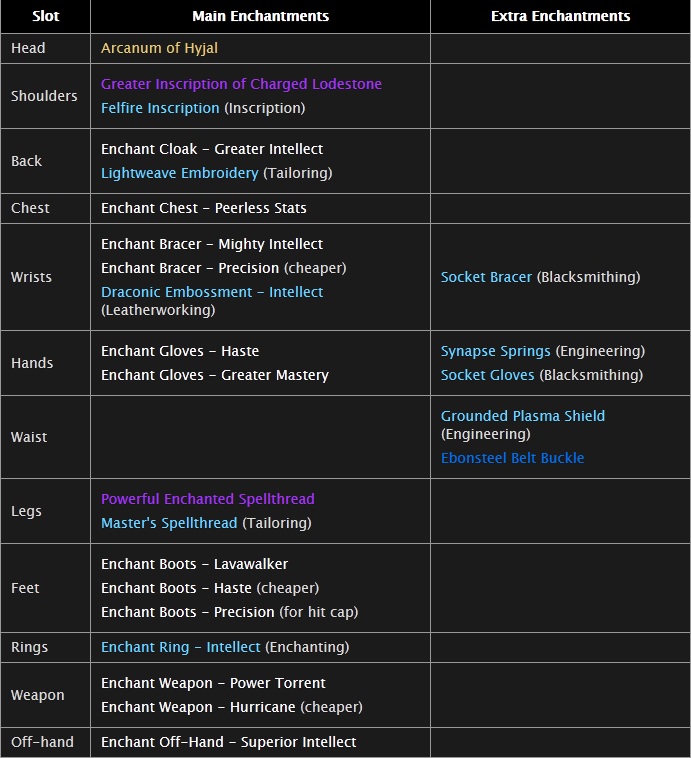Image resolution: width=691 pixels, height=758 pixels.
Task: Select the Ebonsteel Belt Buckle link
Action: pyautogui.click(x=512, y=458)
